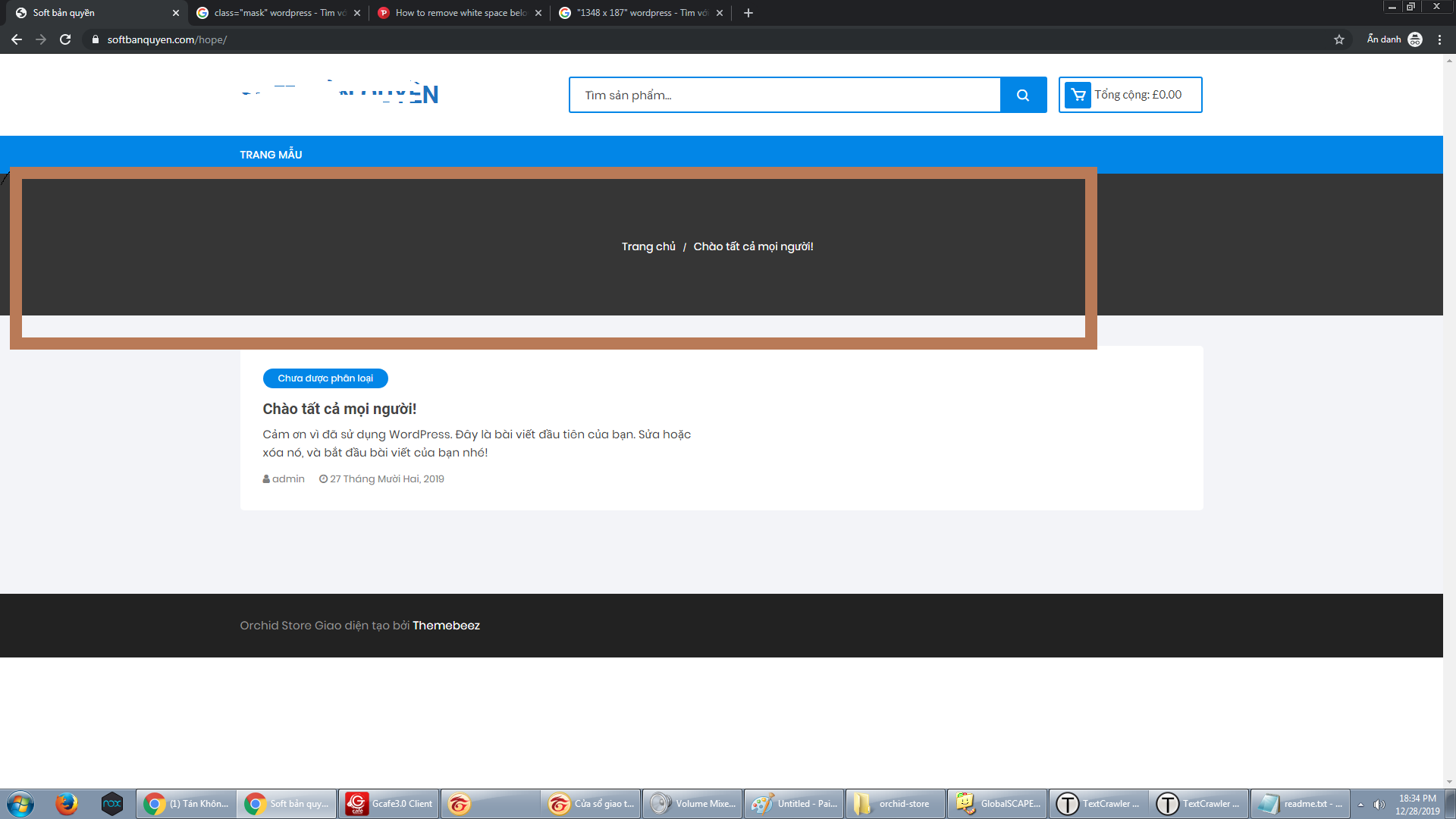This screenshot has height=819, width=1456.
Task: Click Windows Start orb
Action: tap(20, 804)
